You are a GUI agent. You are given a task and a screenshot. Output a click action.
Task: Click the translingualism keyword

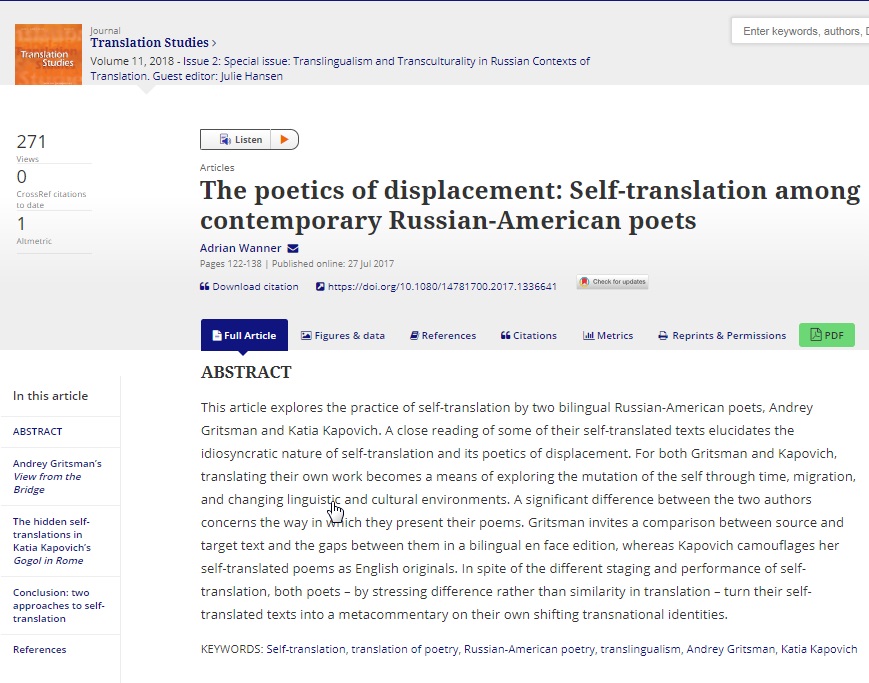tap(641, 649)
